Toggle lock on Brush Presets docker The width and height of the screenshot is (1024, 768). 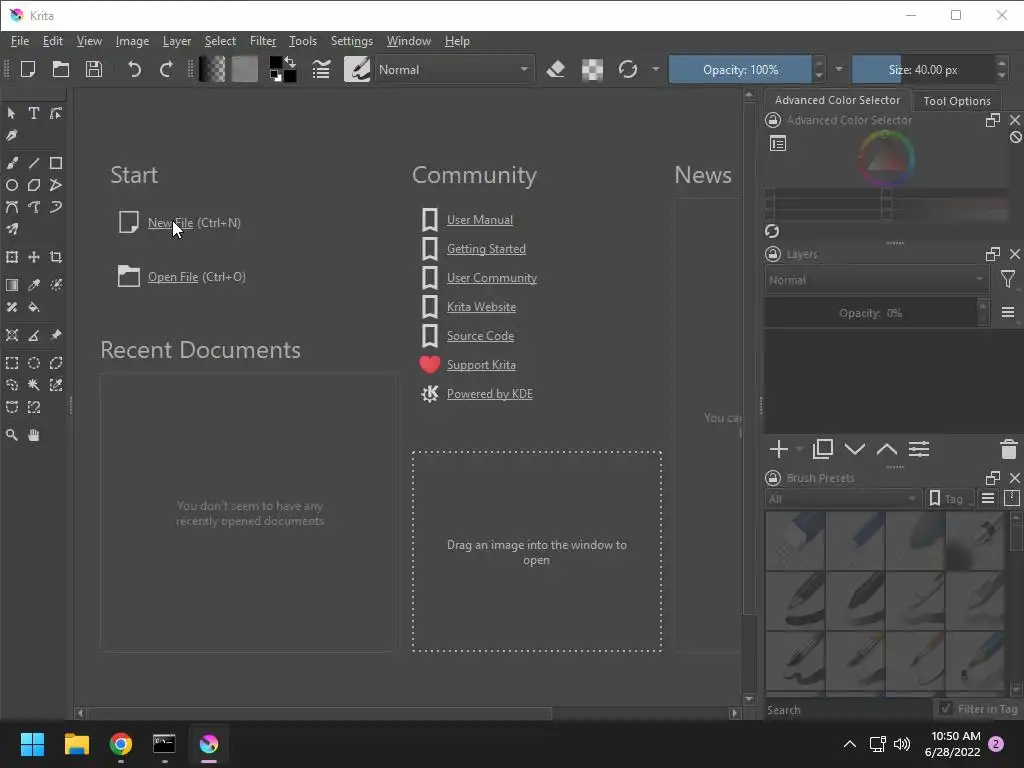coord(773,478)
